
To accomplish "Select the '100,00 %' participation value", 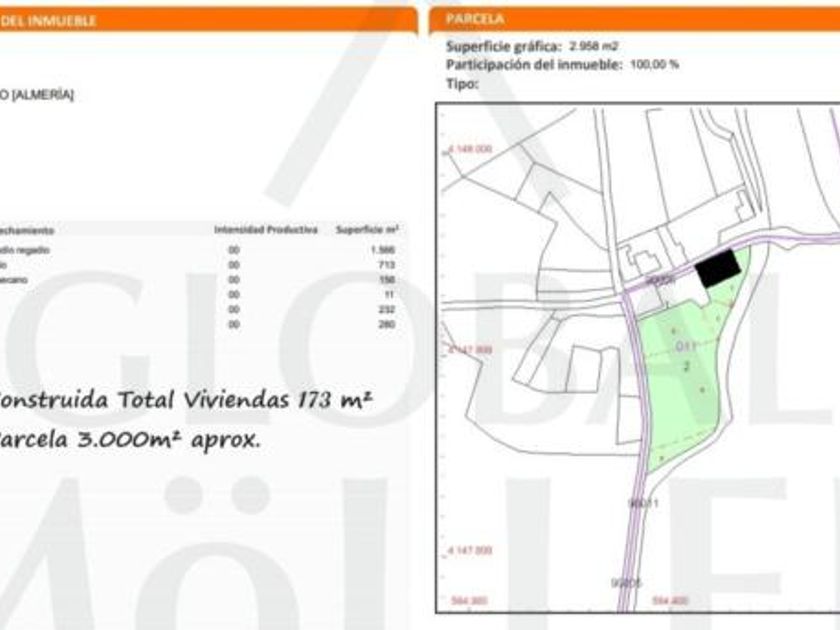I will (x=655, y=65).
